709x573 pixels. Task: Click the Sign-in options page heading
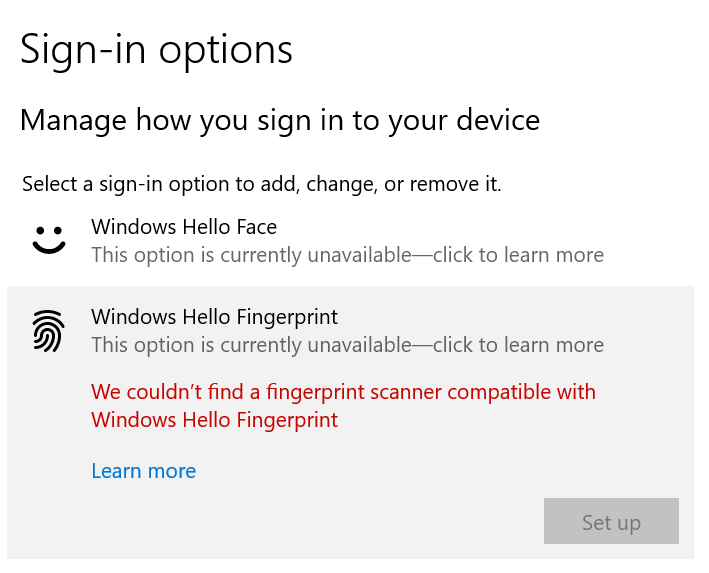pyautogui.click(x=156, y=50)
